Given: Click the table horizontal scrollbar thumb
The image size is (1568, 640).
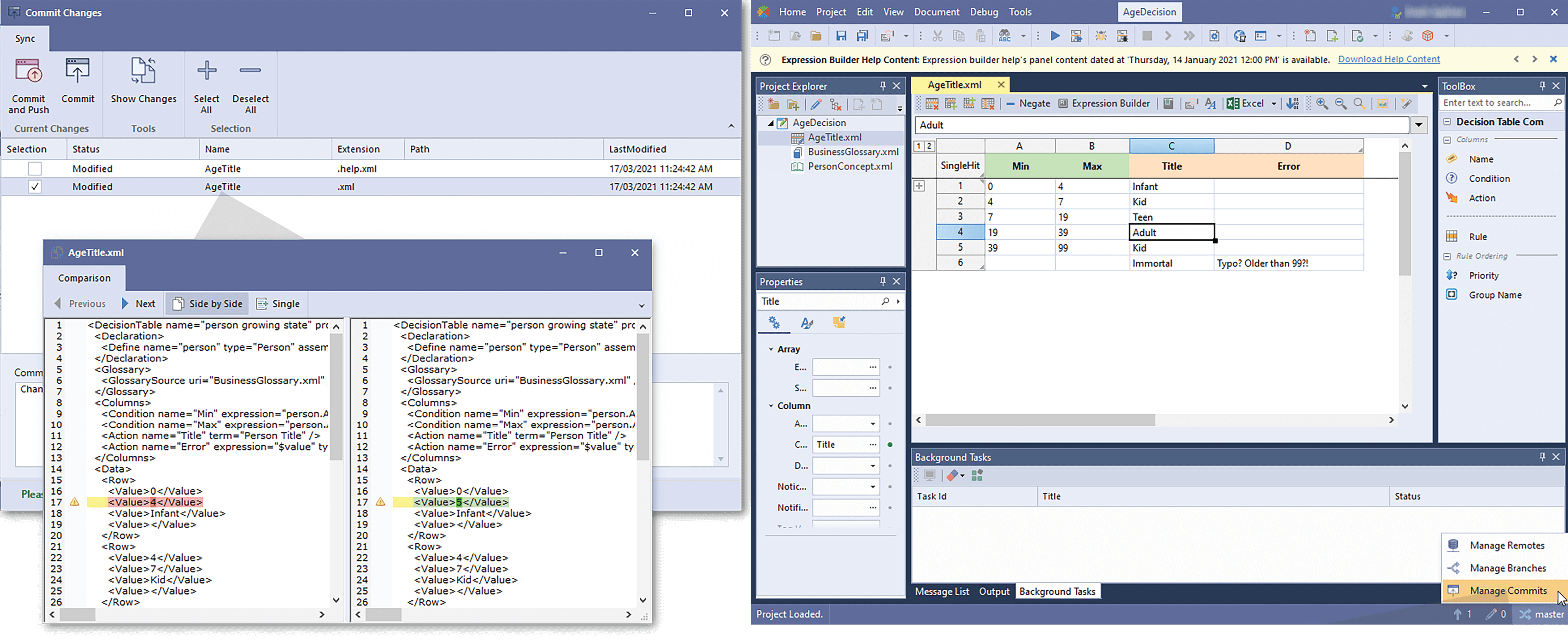Looking at the screenshot, I should (x=1040, y=420).
